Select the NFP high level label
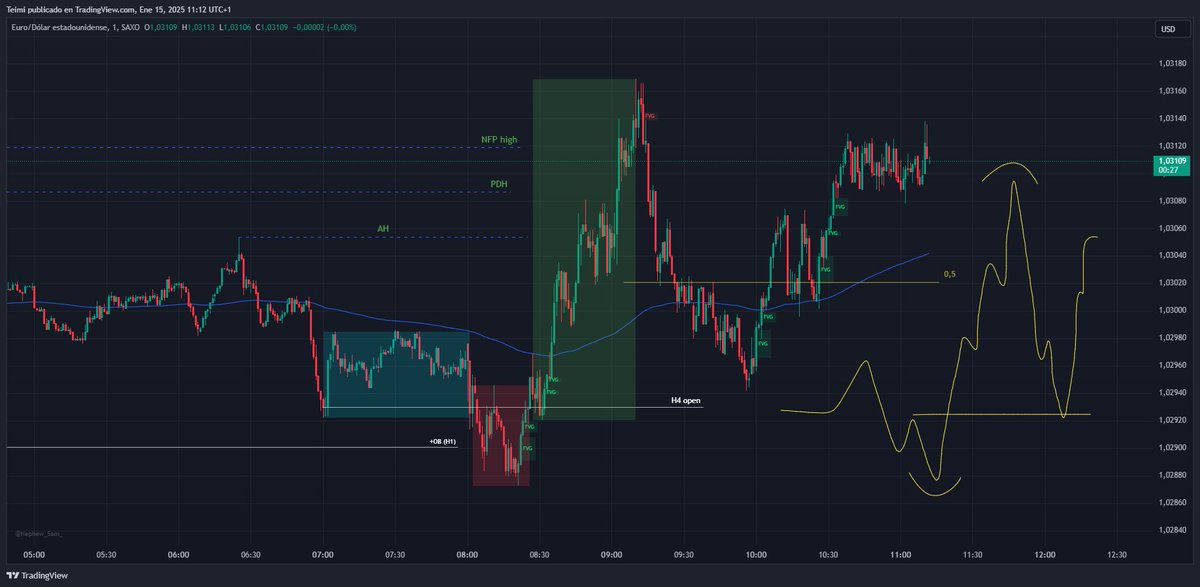 [499, 140]
